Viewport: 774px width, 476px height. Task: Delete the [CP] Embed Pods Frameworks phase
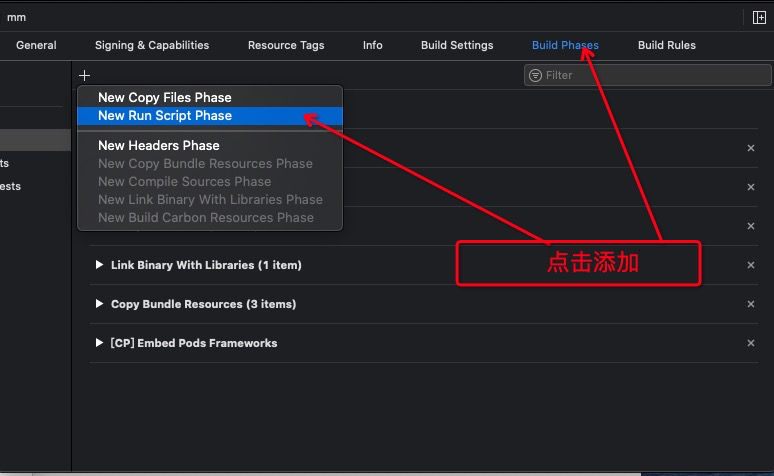pos(751,343)
